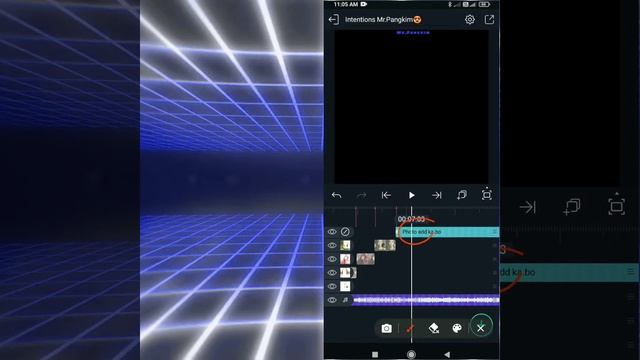
Task: Select the red pen drawing tool
Action: point(410,328)
